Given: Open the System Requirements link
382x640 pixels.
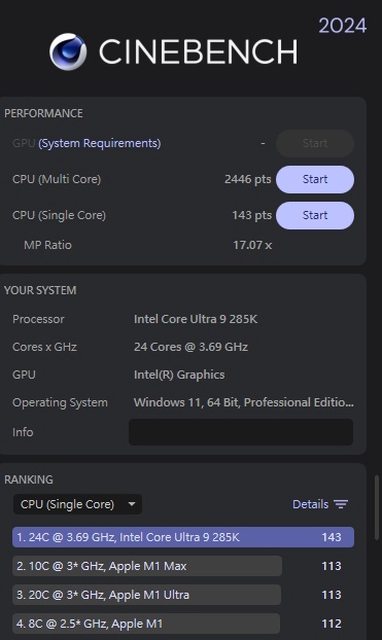Looking at the screenshot, I should [100, 143].
